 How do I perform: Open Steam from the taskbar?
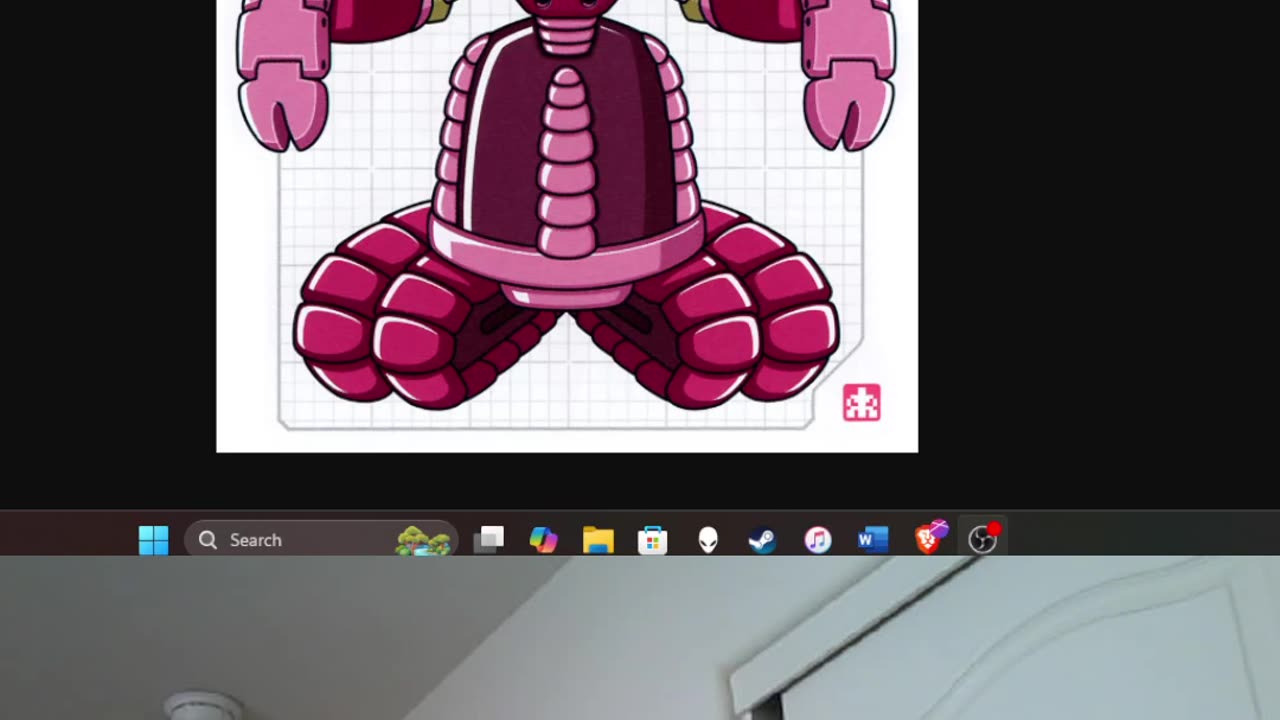[x=762, y=540]
